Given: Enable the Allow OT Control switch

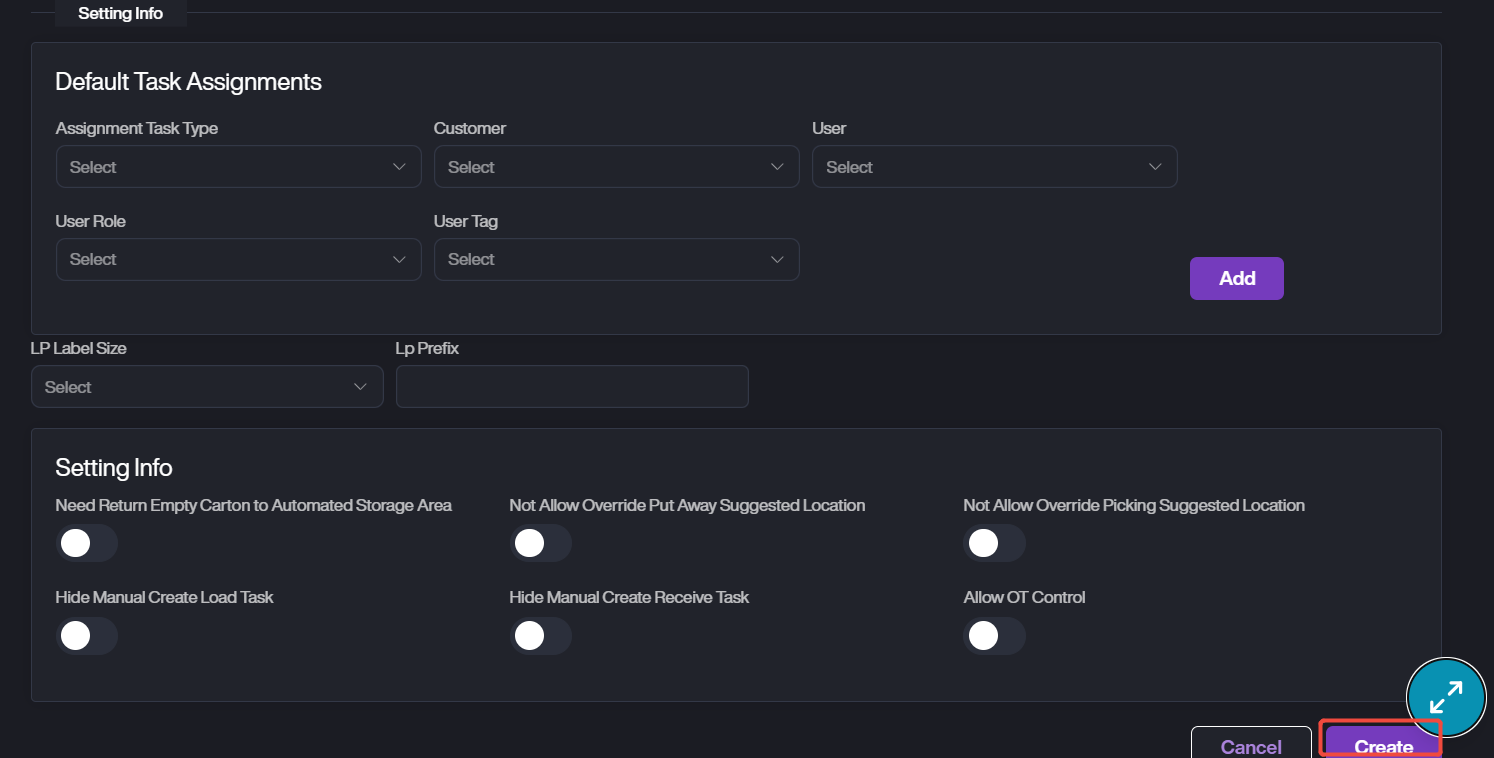Looking at the screenshot, I should (995, 635).
